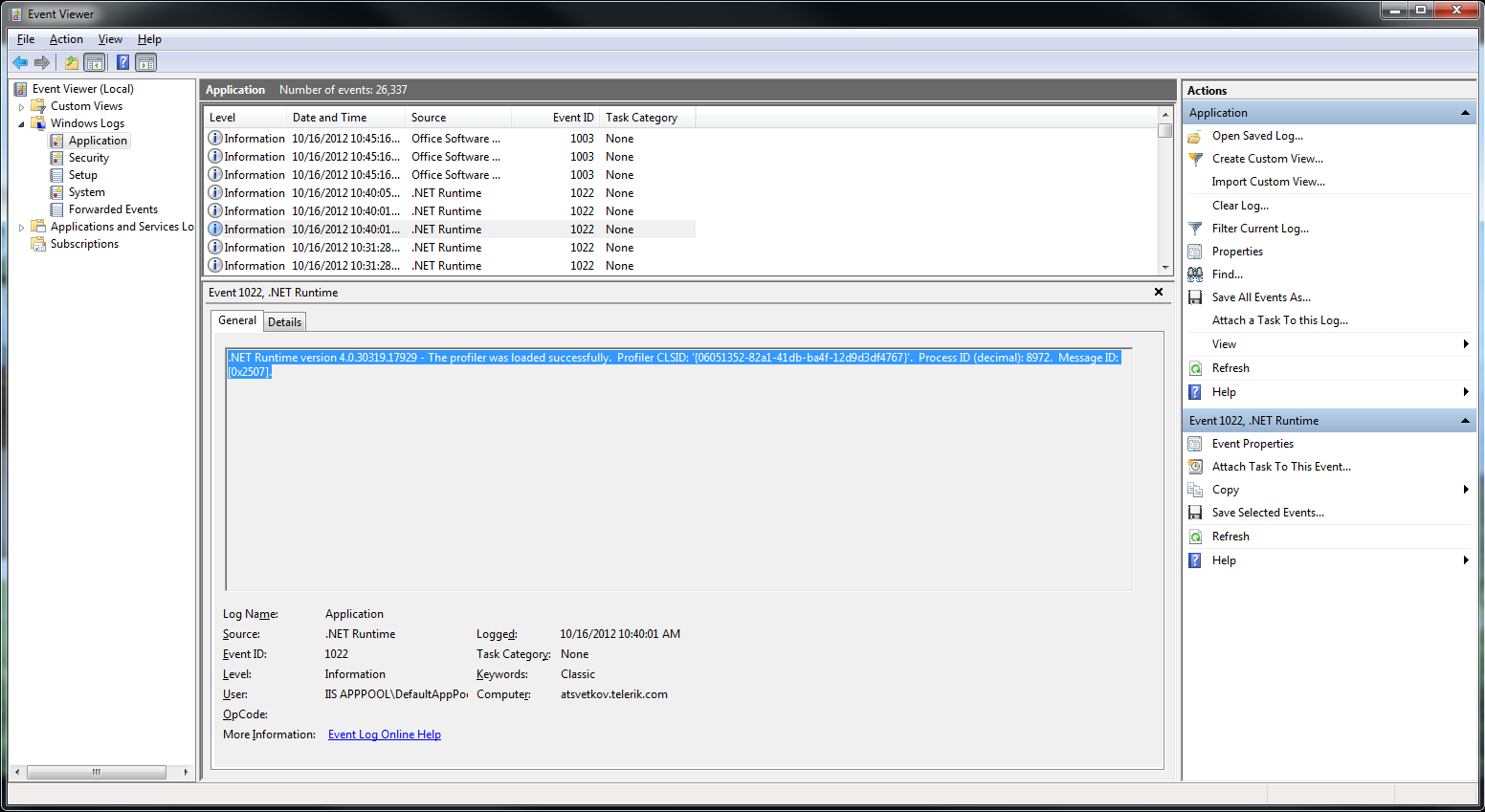Click the tree pane horizontal scrollbar thumb
Image resolution: width=1485 pixels, height=812 pixels.
click(x=97, y=772)
